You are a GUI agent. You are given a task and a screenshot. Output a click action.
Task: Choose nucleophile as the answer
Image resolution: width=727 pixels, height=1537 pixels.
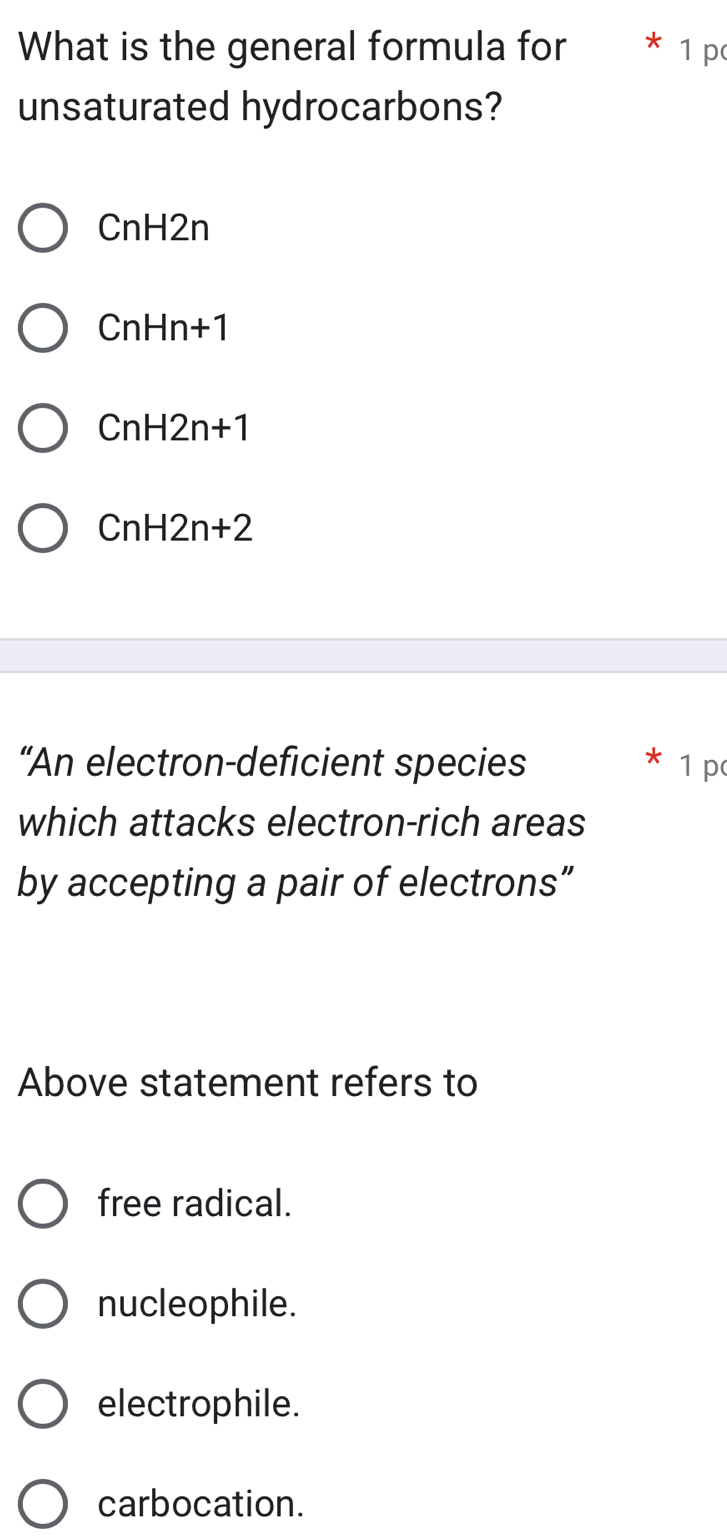tap(42, 1303)
